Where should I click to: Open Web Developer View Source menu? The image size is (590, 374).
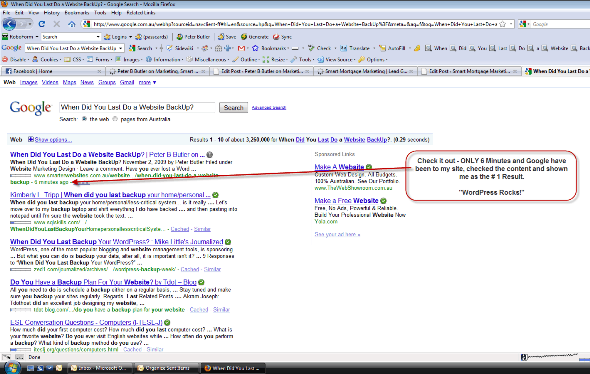(335, 59)
